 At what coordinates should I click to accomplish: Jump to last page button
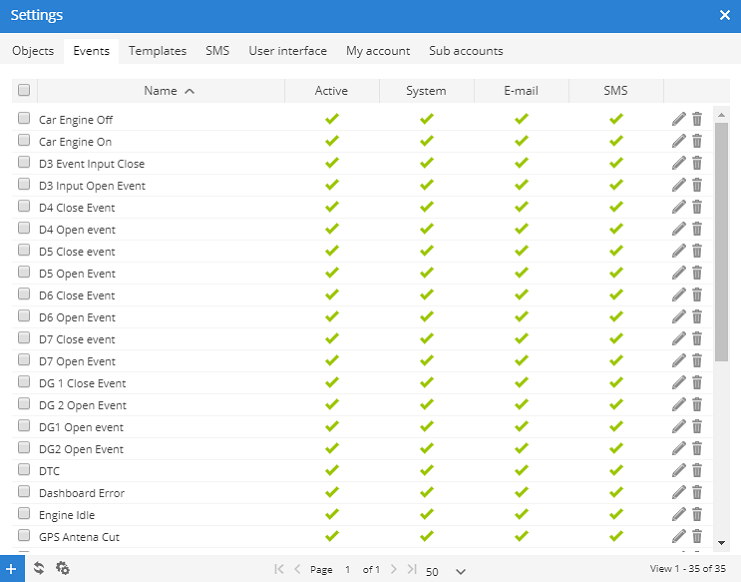pyautogui.click(x=412, y=569)
